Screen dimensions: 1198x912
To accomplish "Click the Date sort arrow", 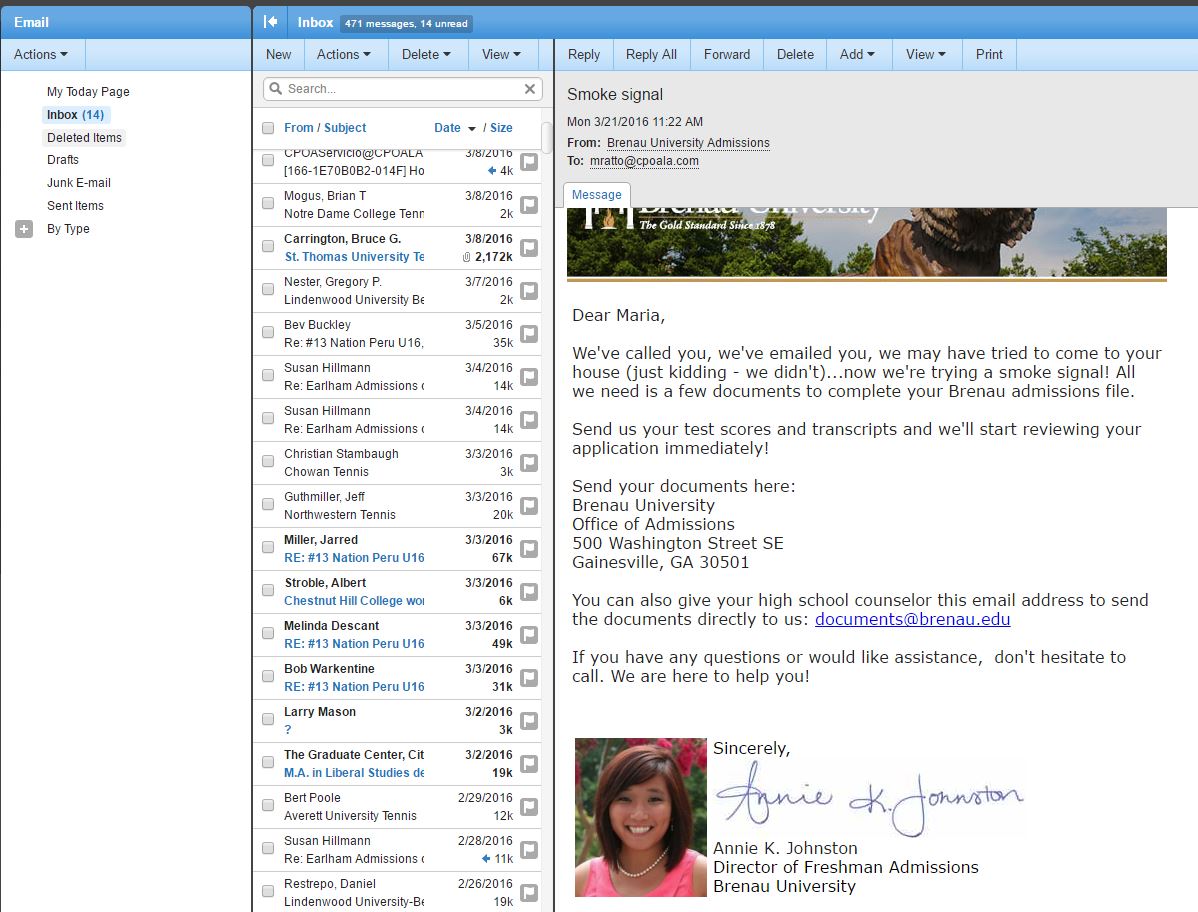I will 471,128.
